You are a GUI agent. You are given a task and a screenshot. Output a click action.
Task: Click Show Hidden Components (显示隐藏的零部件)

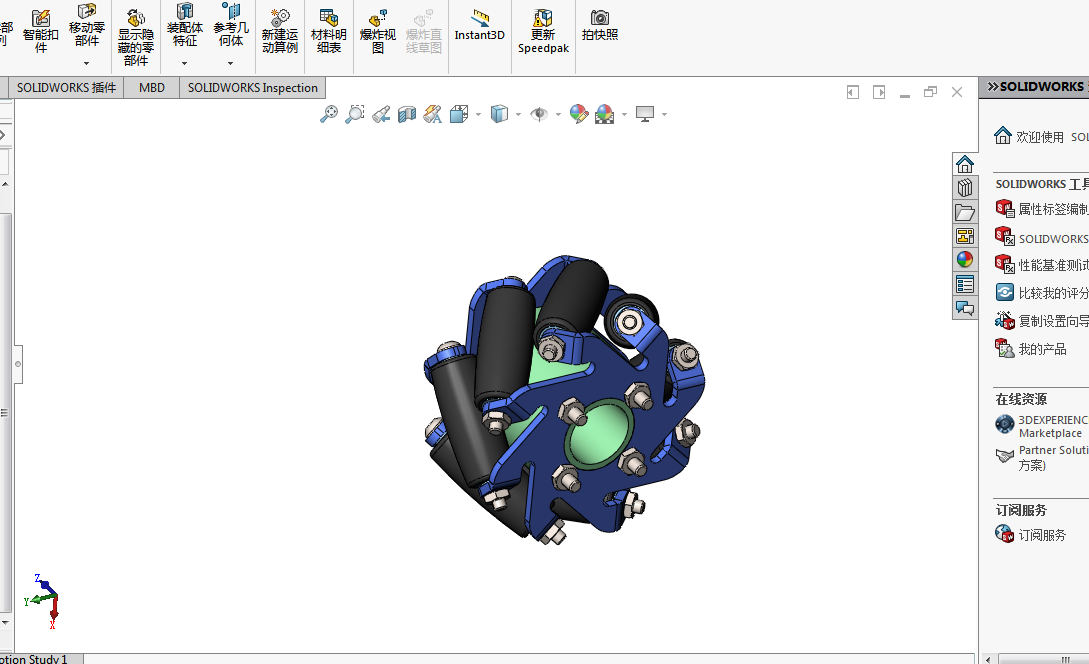135,38
